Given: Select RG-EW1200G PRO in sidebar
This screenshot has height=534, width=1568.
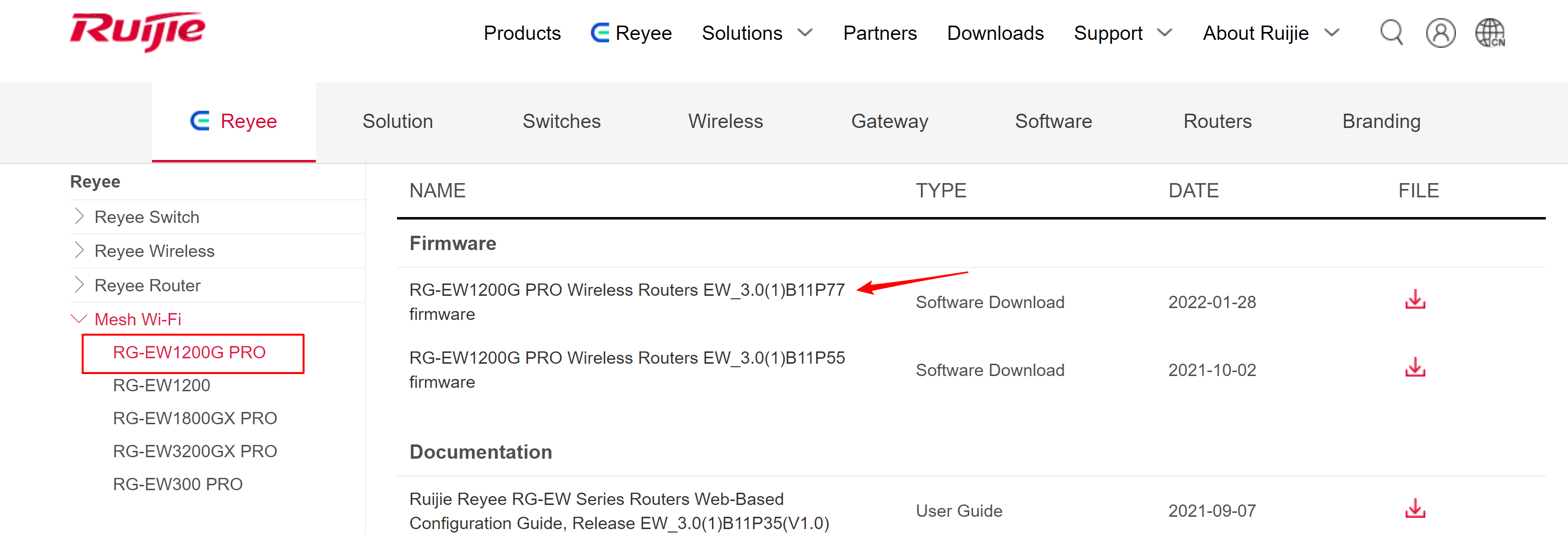Looking at the screenshot, I should pos(189,352).
